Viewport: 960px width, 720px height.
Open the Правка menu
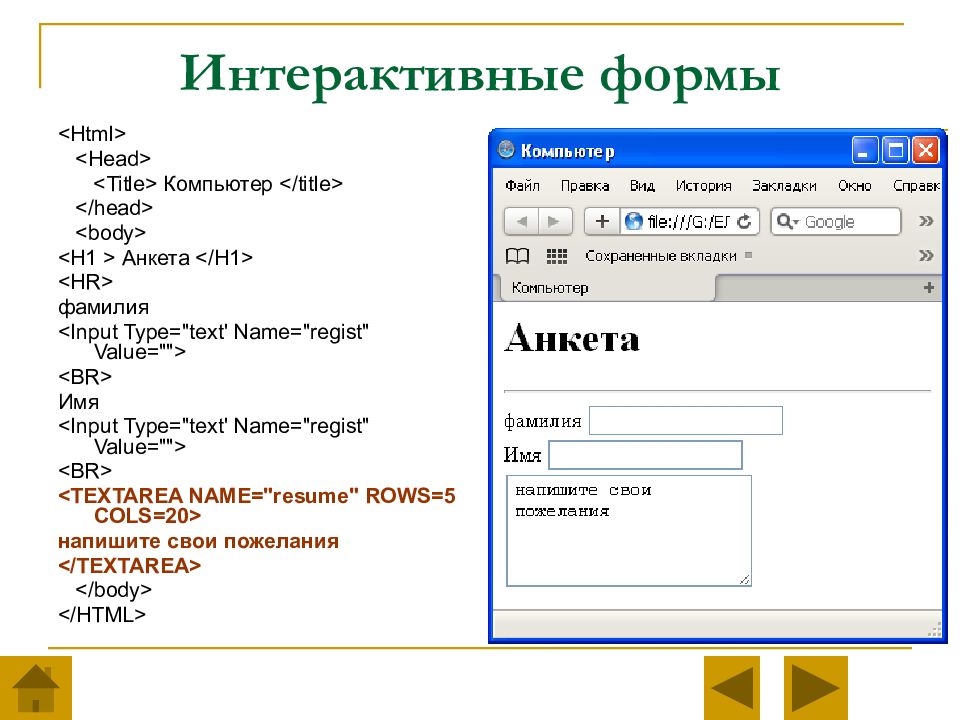click(585, 186)
